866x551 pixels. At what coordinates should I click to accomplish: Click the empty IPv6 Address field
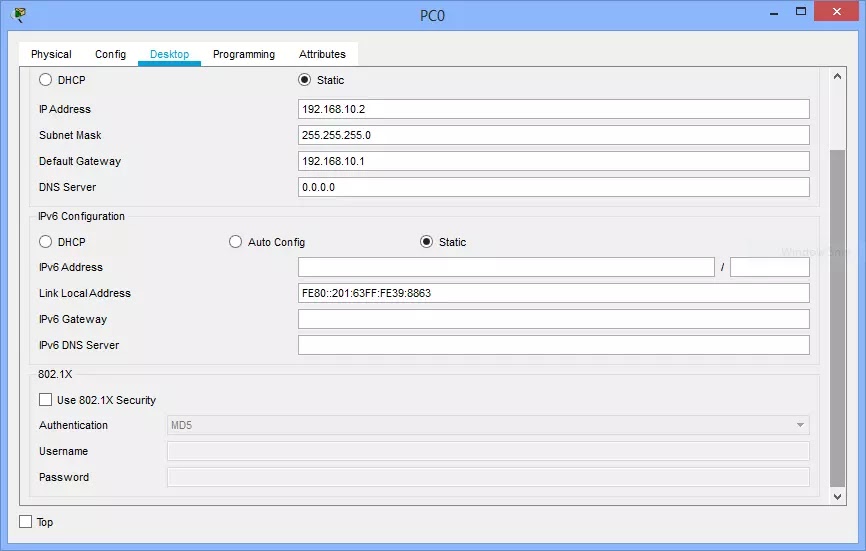click(506, 267)
